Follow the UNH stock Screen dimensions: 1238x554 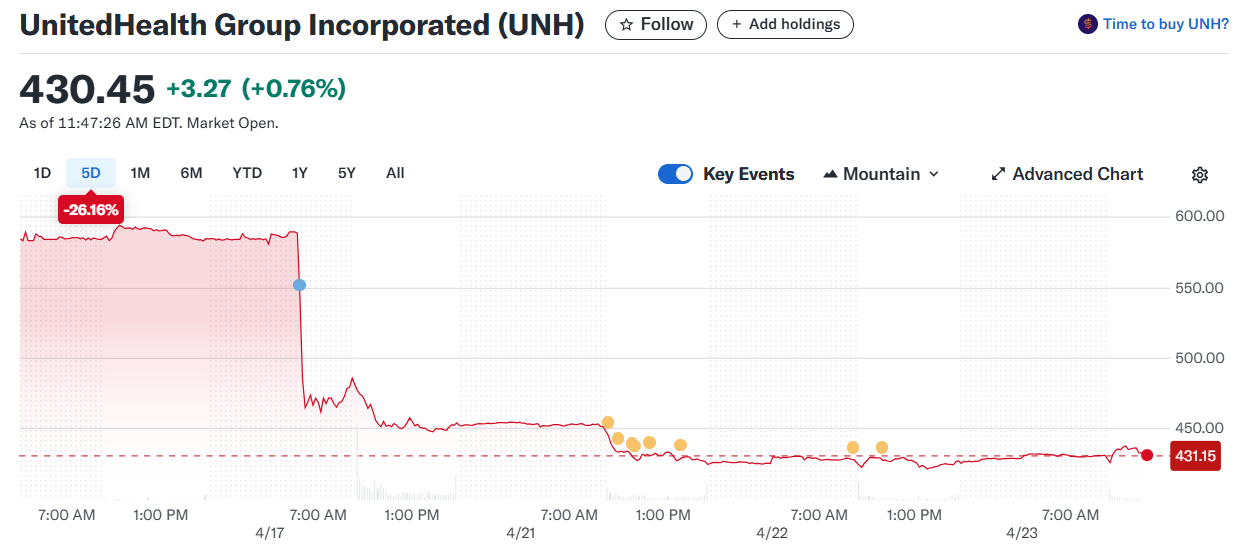point(656,24)
